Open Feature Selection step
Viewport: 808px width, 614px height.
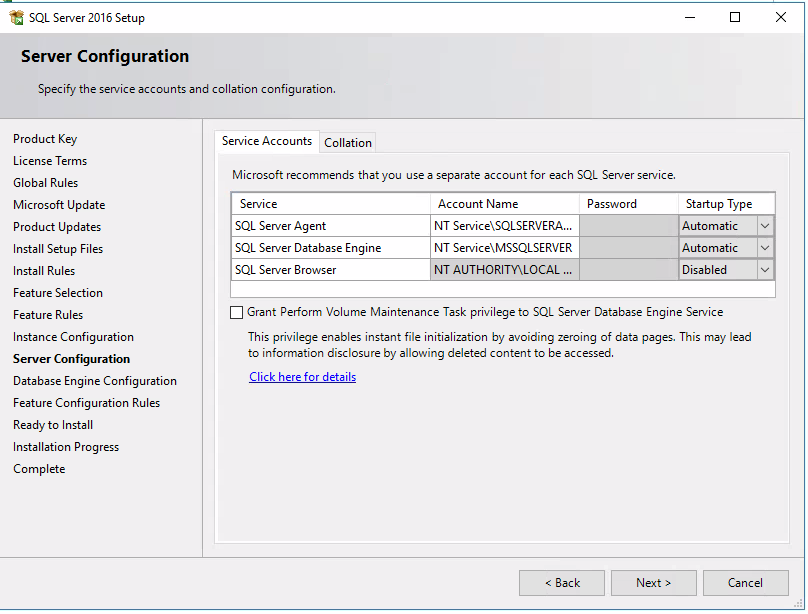(x=59, y=292)
